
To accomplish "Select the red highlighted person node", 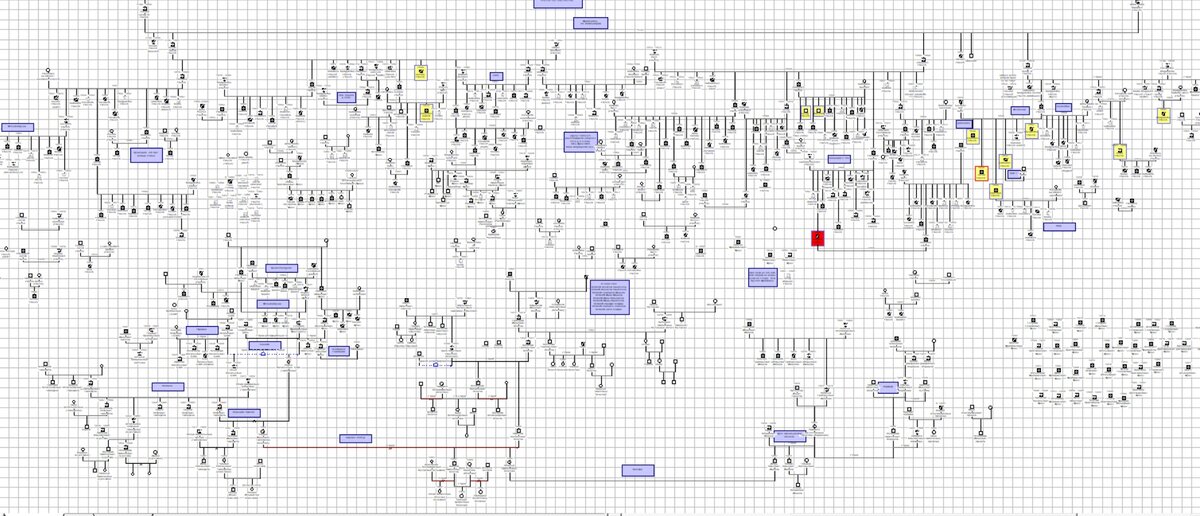I will [817, 238].
